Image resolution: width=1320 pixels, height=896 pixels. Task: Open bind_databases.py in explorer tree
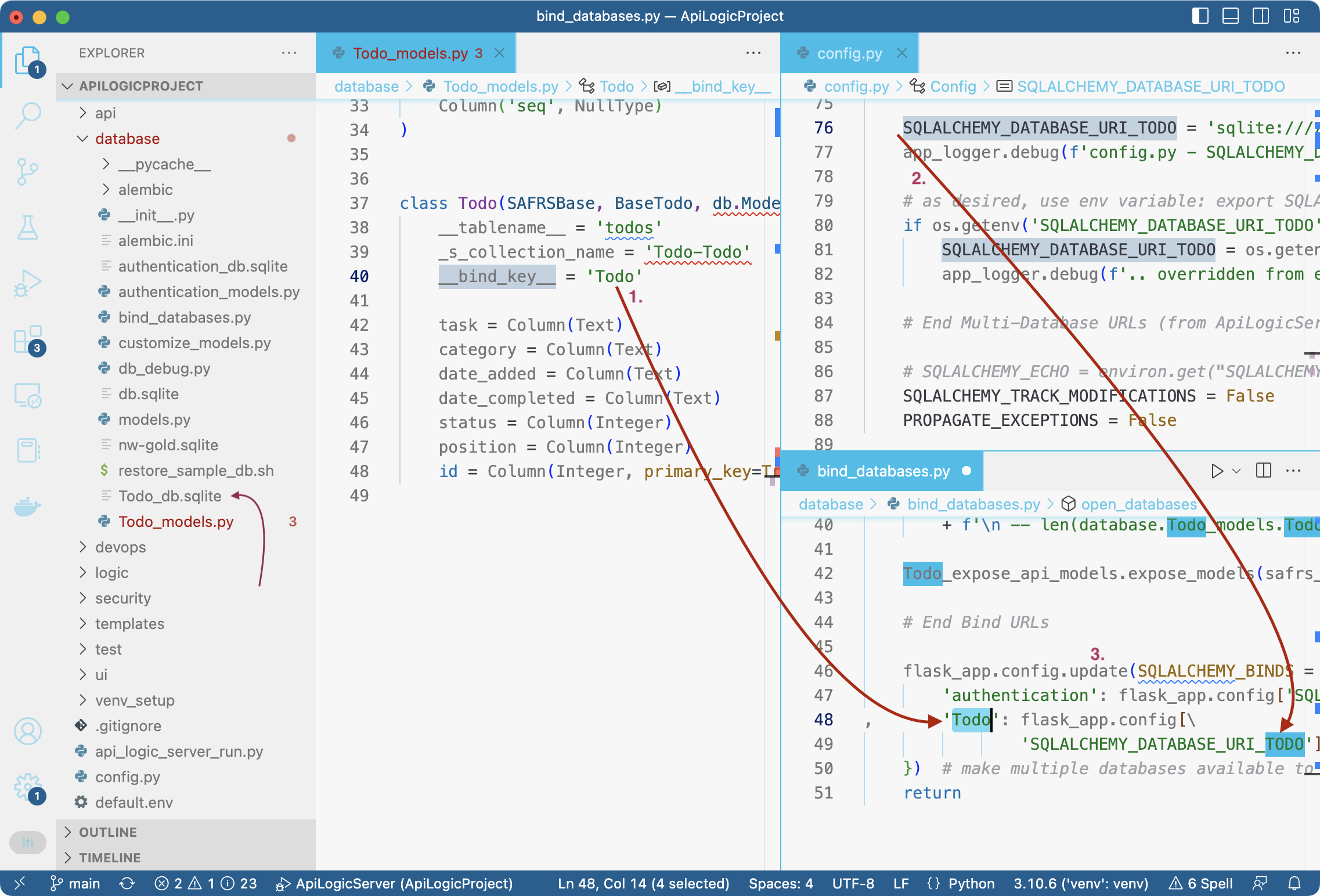coord(186,317)
